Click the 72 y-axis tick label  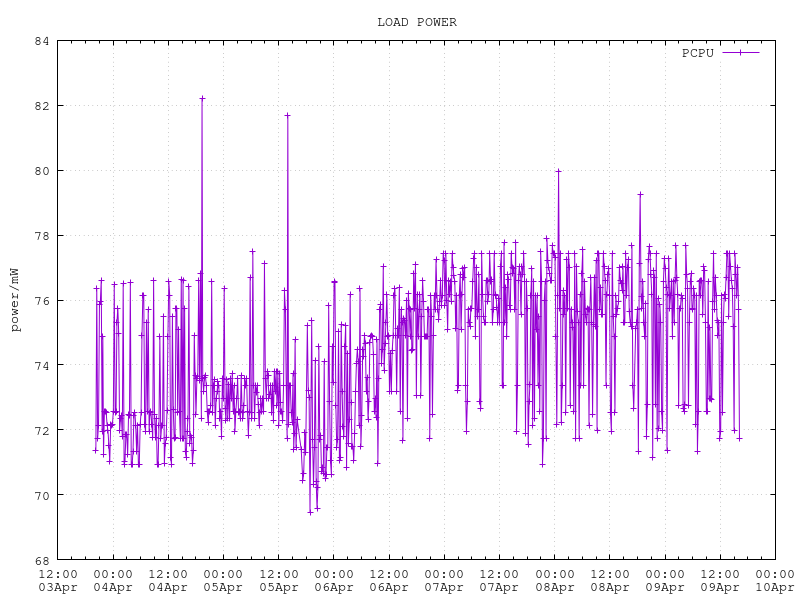[x=41, y=430]
